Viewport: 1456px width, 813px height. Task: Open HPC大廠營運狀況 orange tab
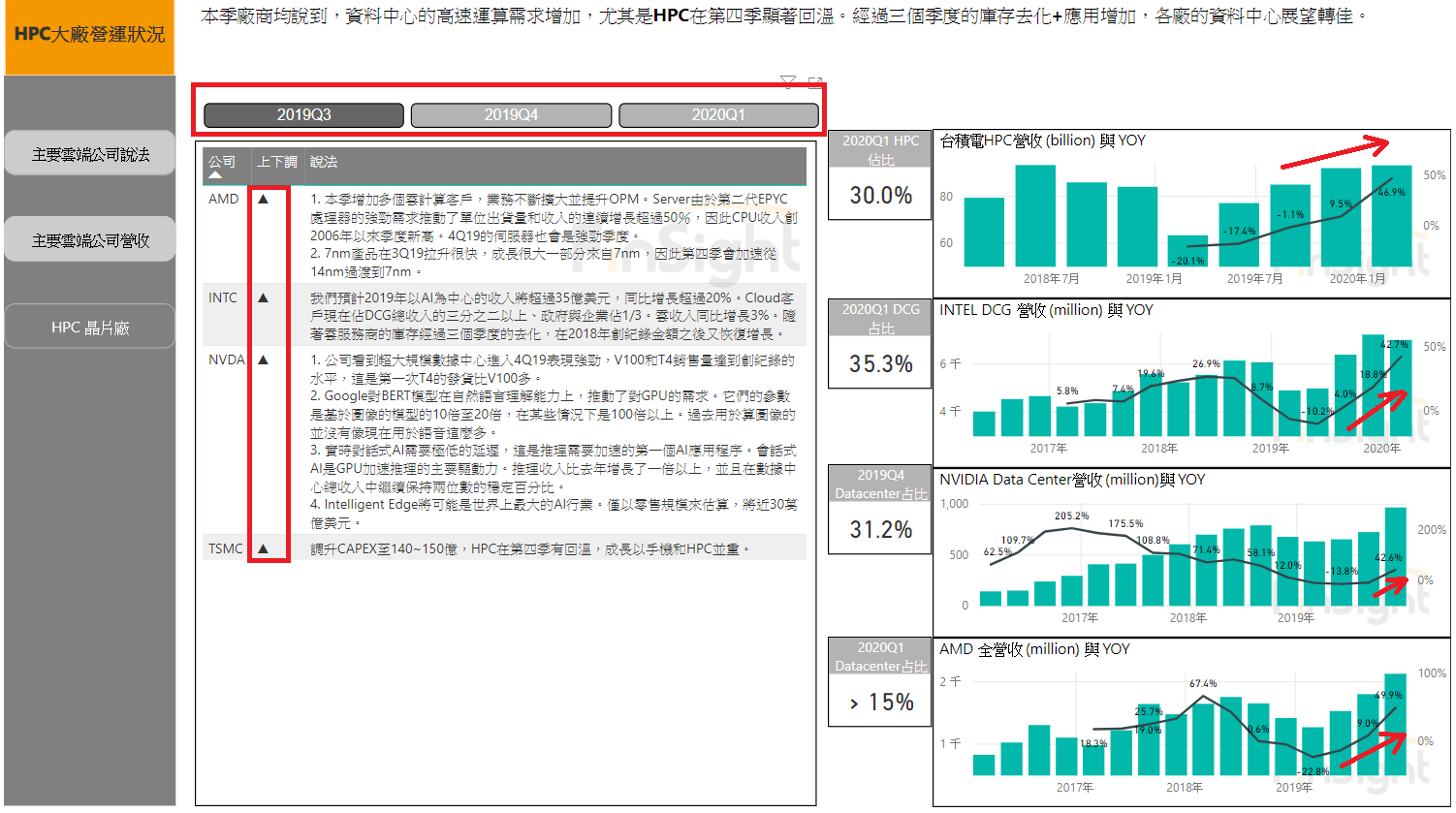89,36
